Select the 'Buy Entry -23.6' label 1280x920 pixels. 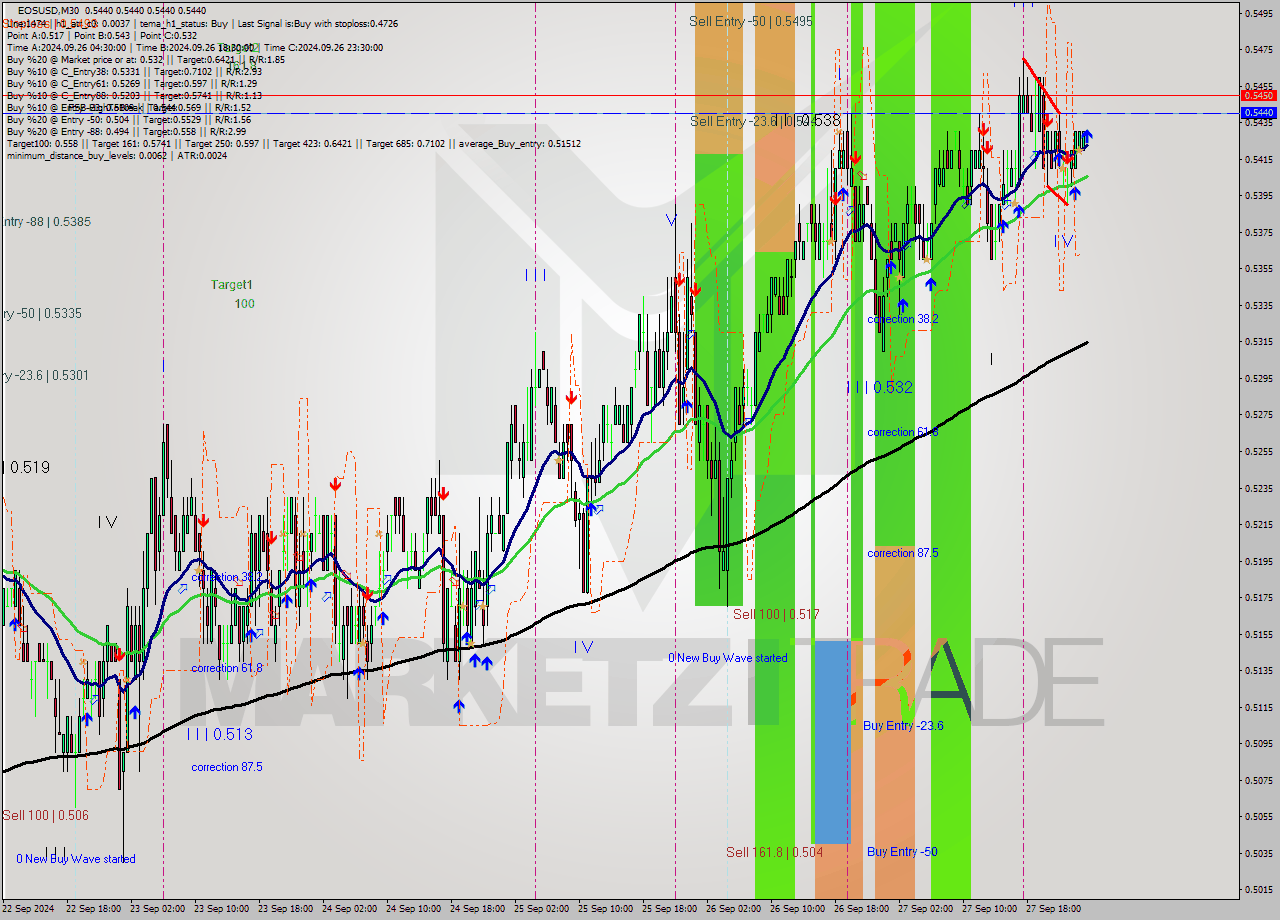pyautogui.click(x=903, y=726)
